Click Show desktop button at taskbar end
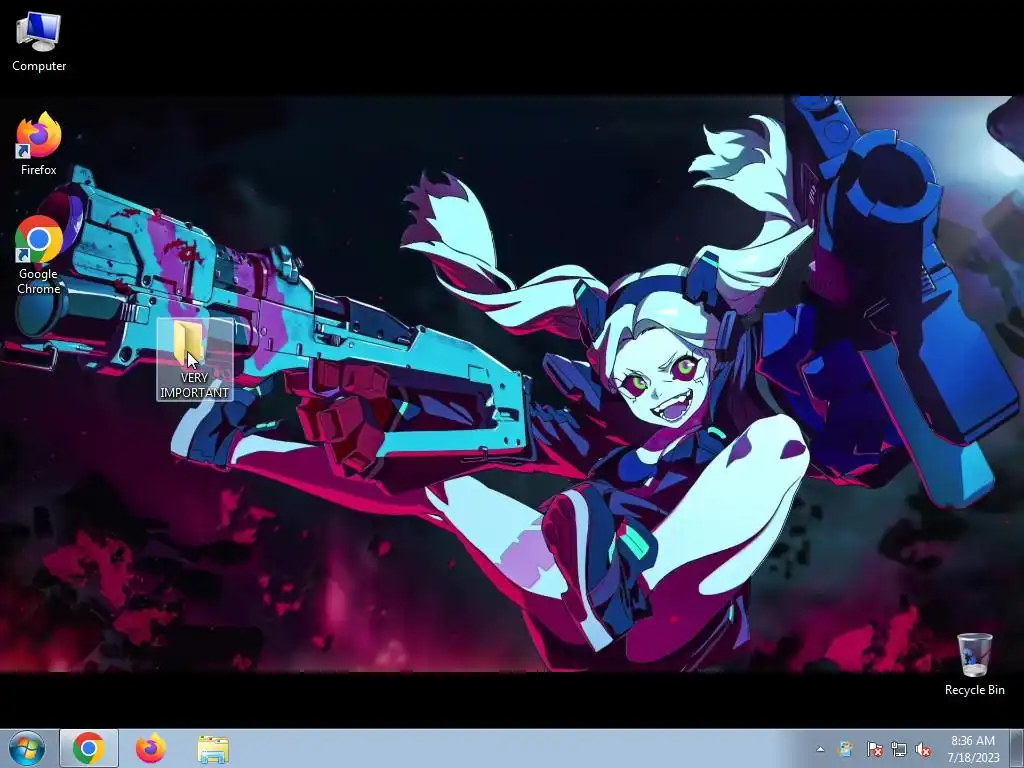Image resolution: width=1024 pixels, height=768 pixels. [1016, 748]
